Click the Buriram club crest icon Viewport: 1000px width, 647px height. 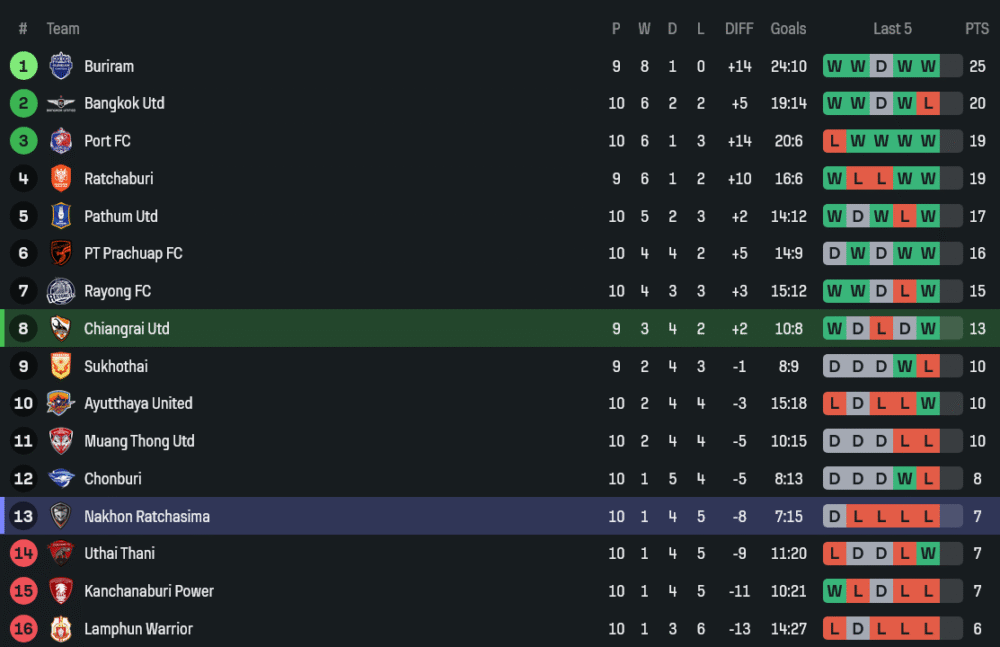click(x=61, y=66)
